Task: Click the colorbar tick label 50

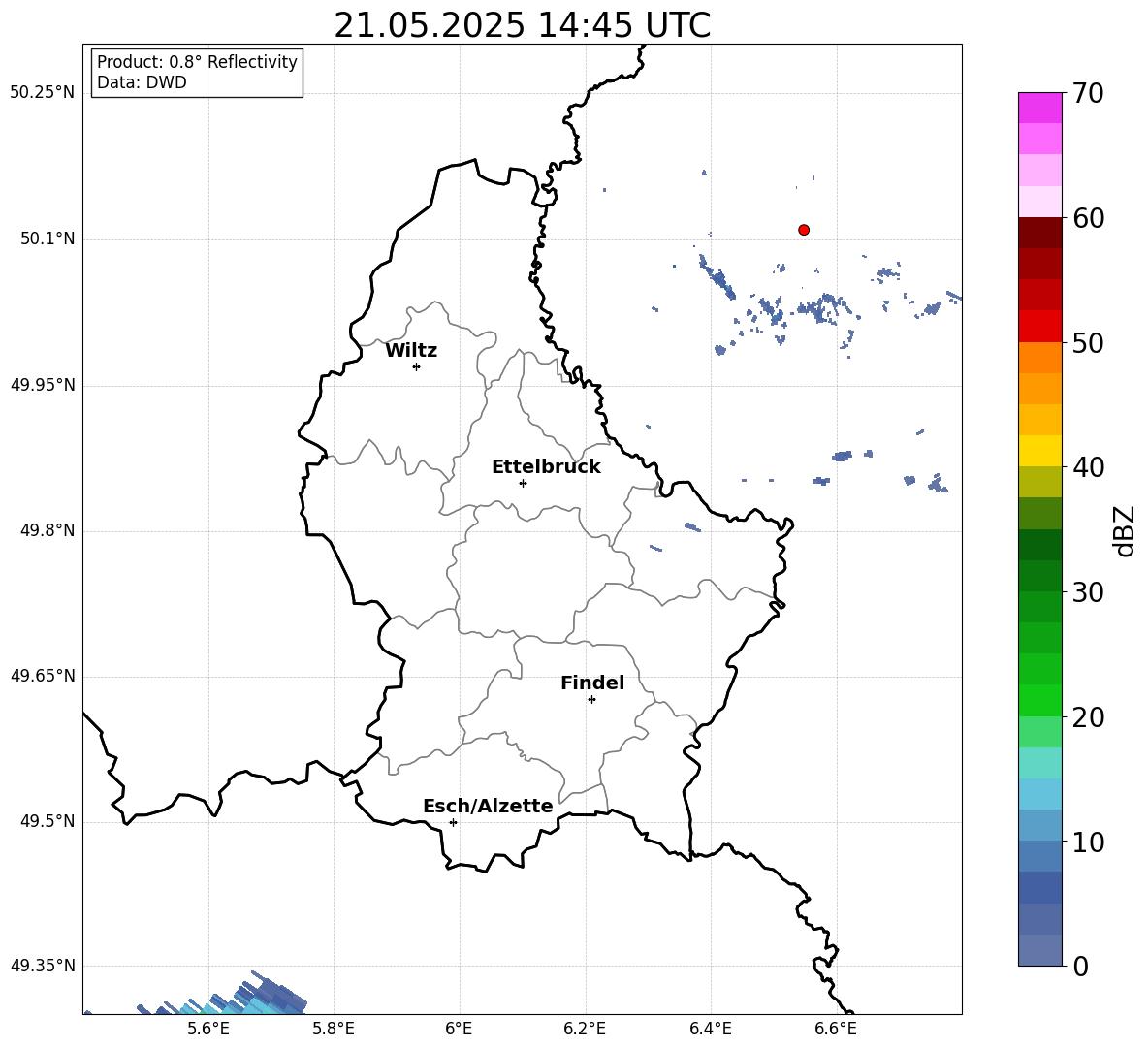Action: point(1088,343)
